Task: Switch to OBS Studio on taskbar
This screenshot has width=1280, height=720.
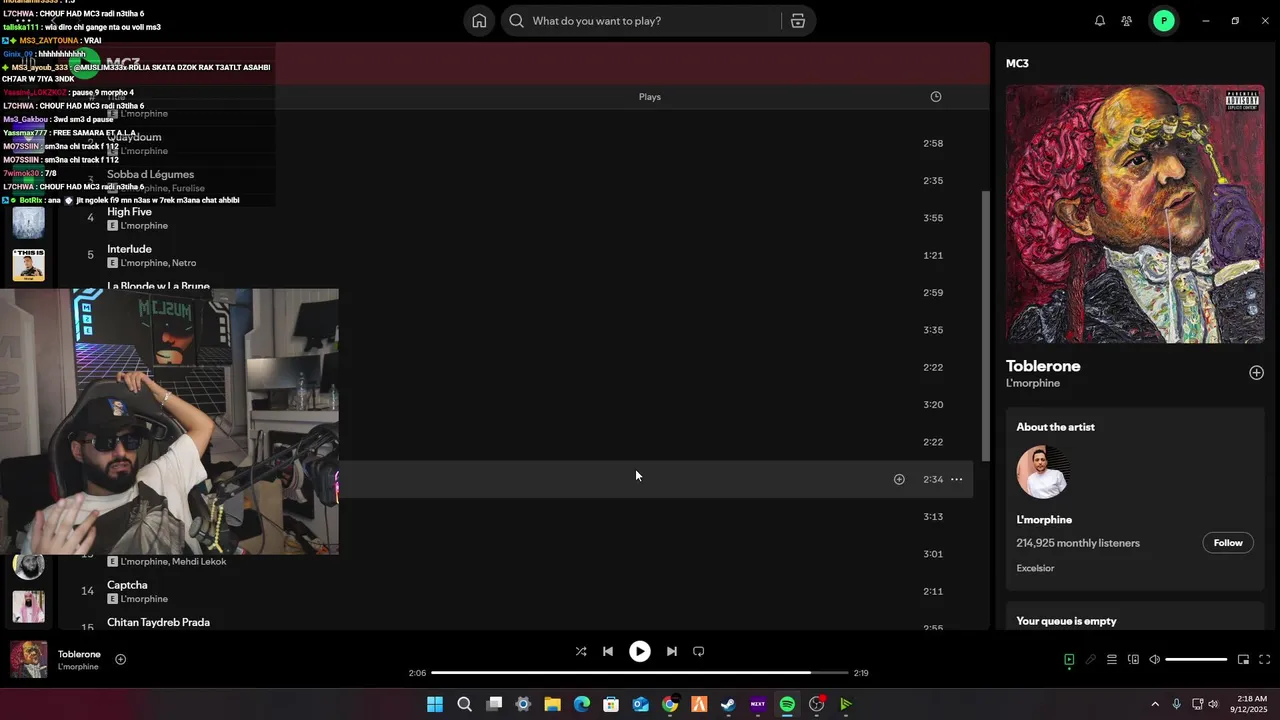Action: tap(816, 704)
